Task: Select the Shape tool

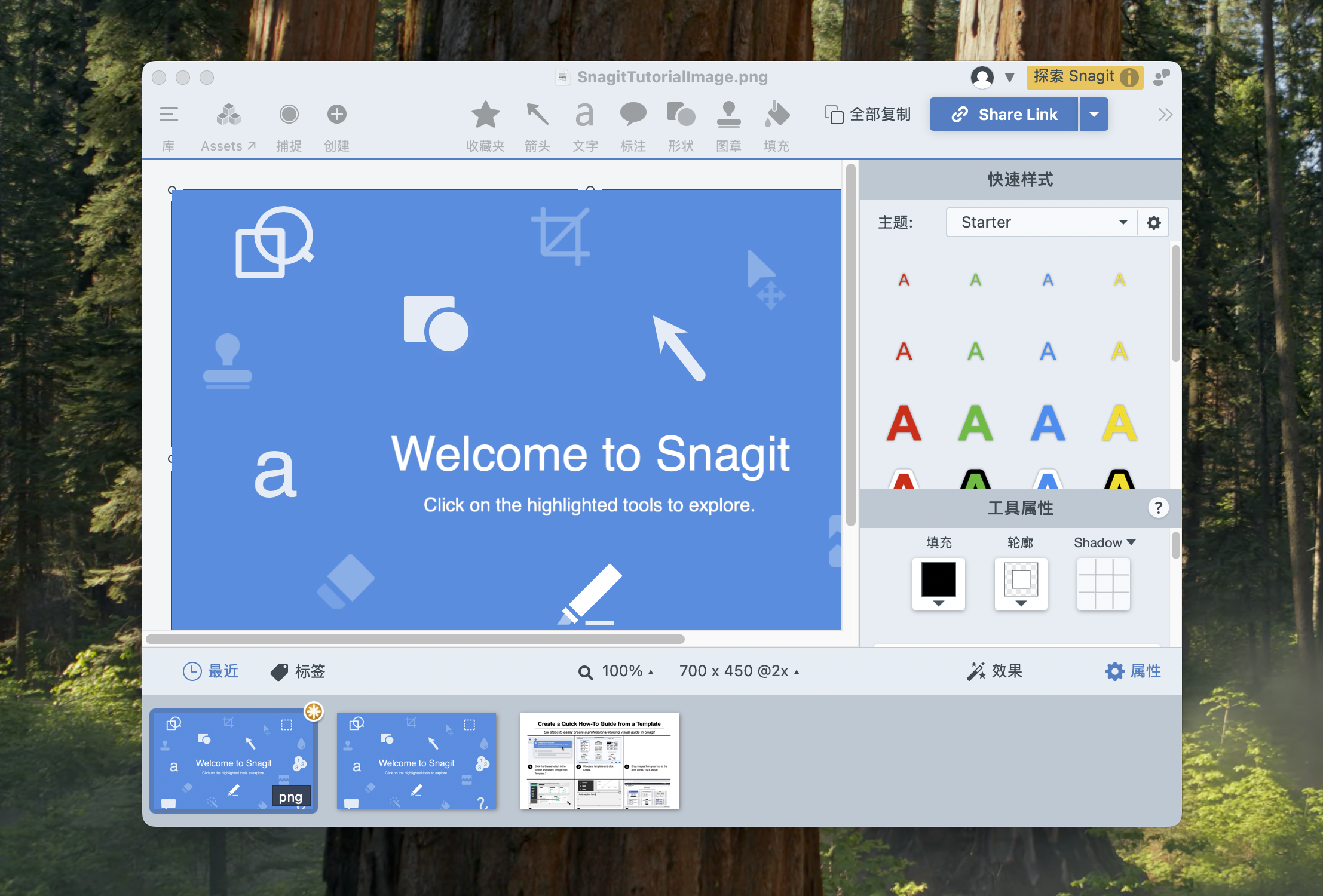Action: tap(681, 114)
